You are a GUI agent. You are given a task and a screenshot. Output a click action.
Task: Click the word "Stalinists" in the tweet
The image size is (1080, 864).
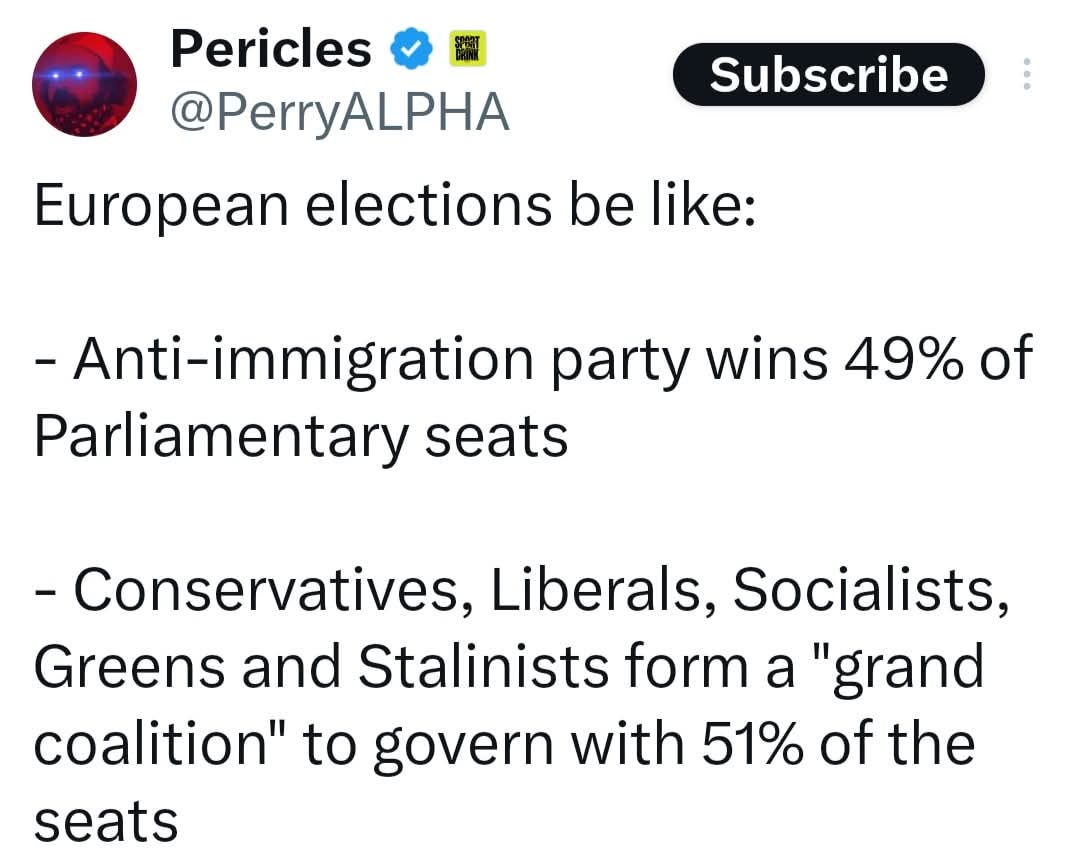click(x=483, y=668)
